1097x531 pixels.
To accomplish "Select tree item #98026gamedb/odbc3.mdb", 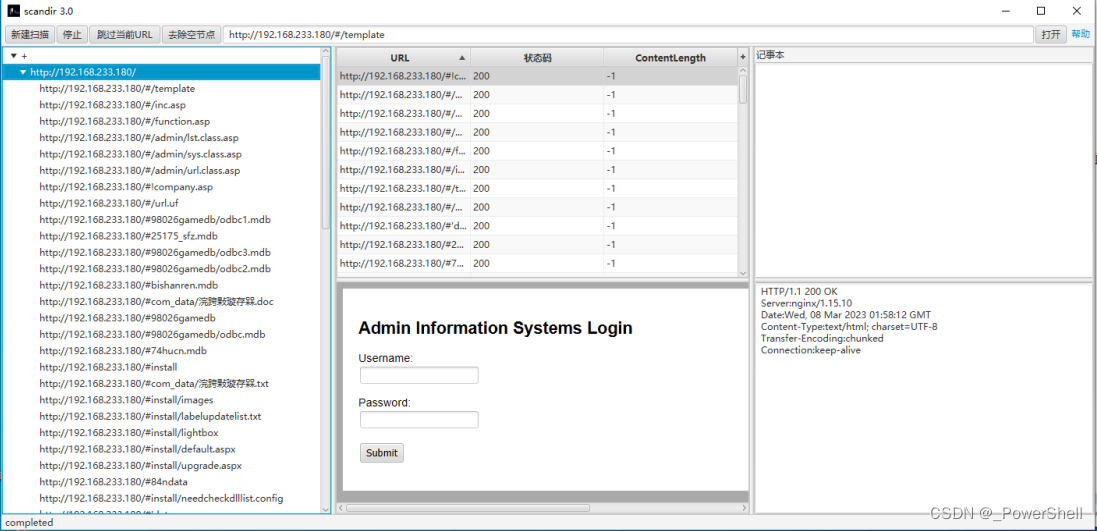I will point(155,252).
